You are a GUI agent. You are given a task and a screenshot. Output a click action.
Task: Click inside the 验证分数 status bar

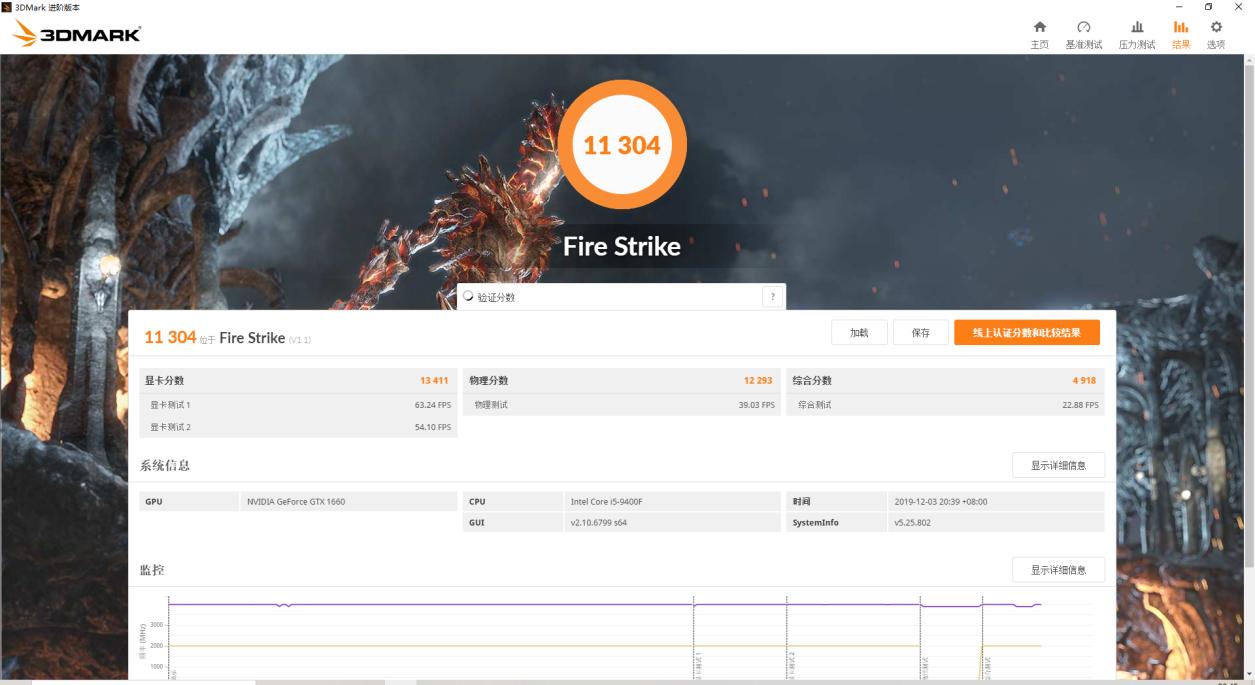(x=600, y=297)
